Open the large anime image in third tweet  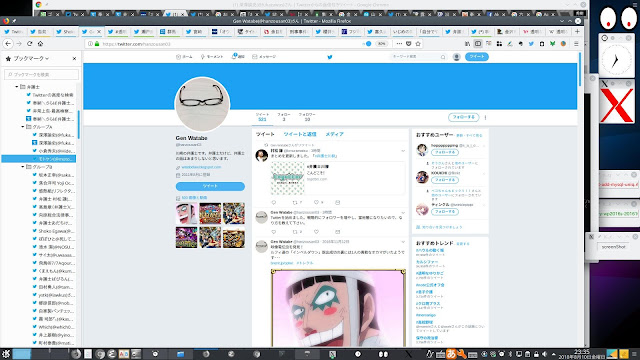pyautogui.click(x=338, y=308)
